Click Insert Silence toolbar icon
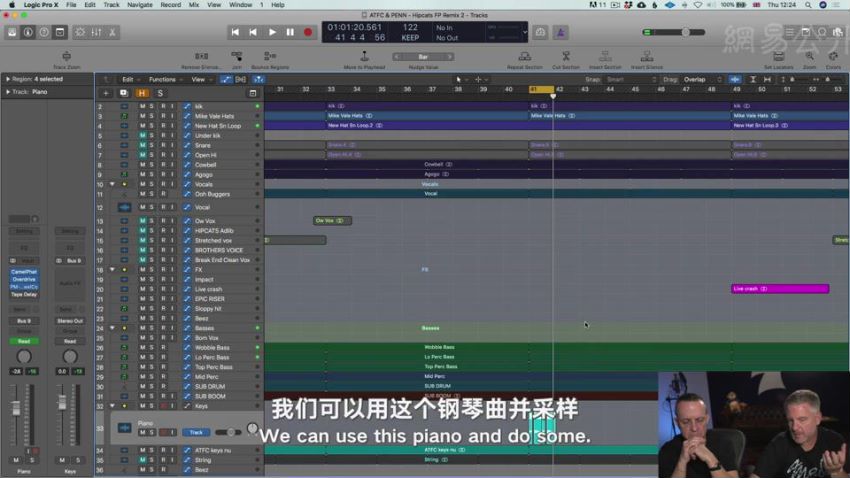 (647, 56)
